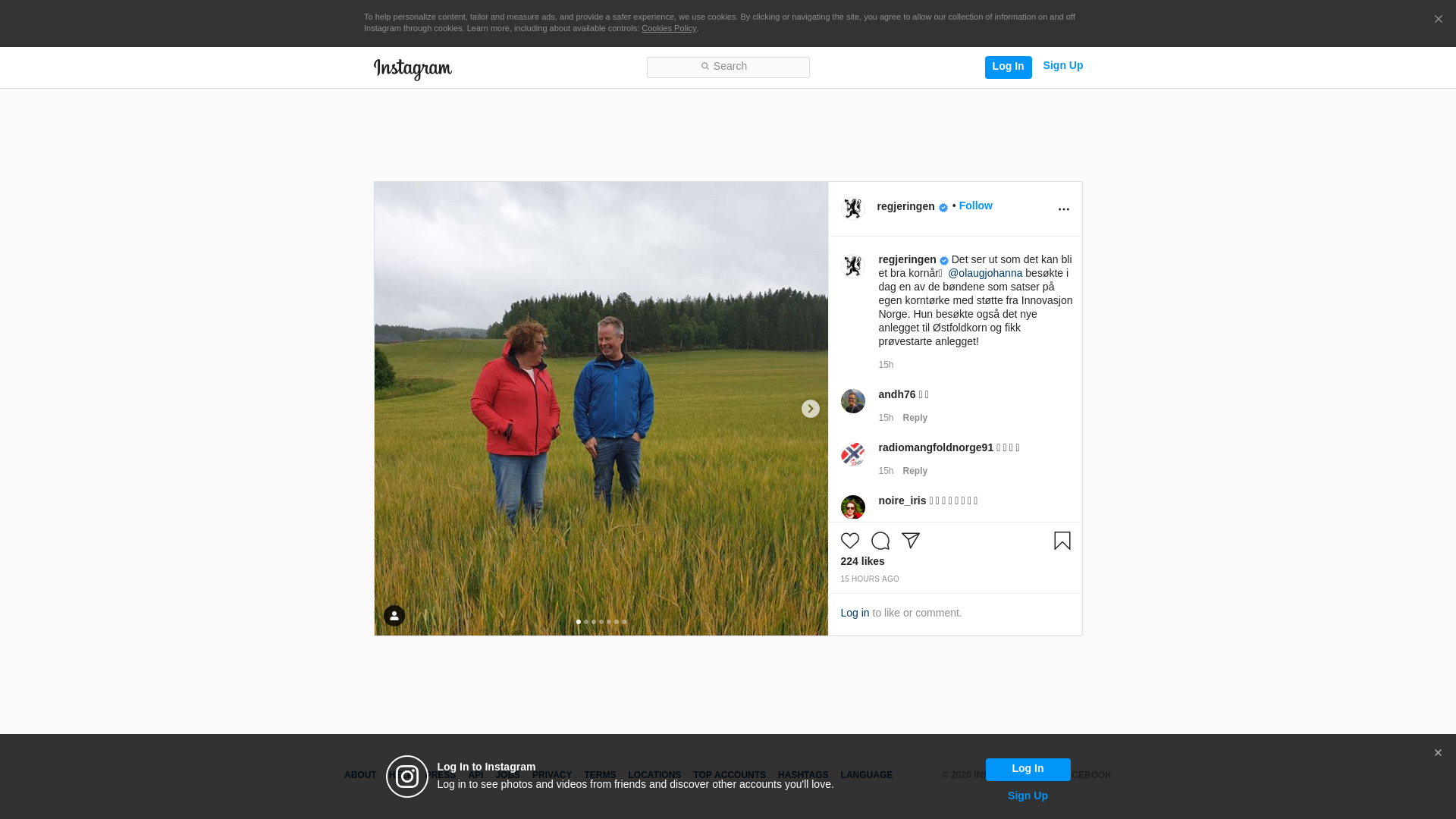Show tagged people icon on photo
The height and width of the screenshot is (819, 1456).
click(394, 616)
